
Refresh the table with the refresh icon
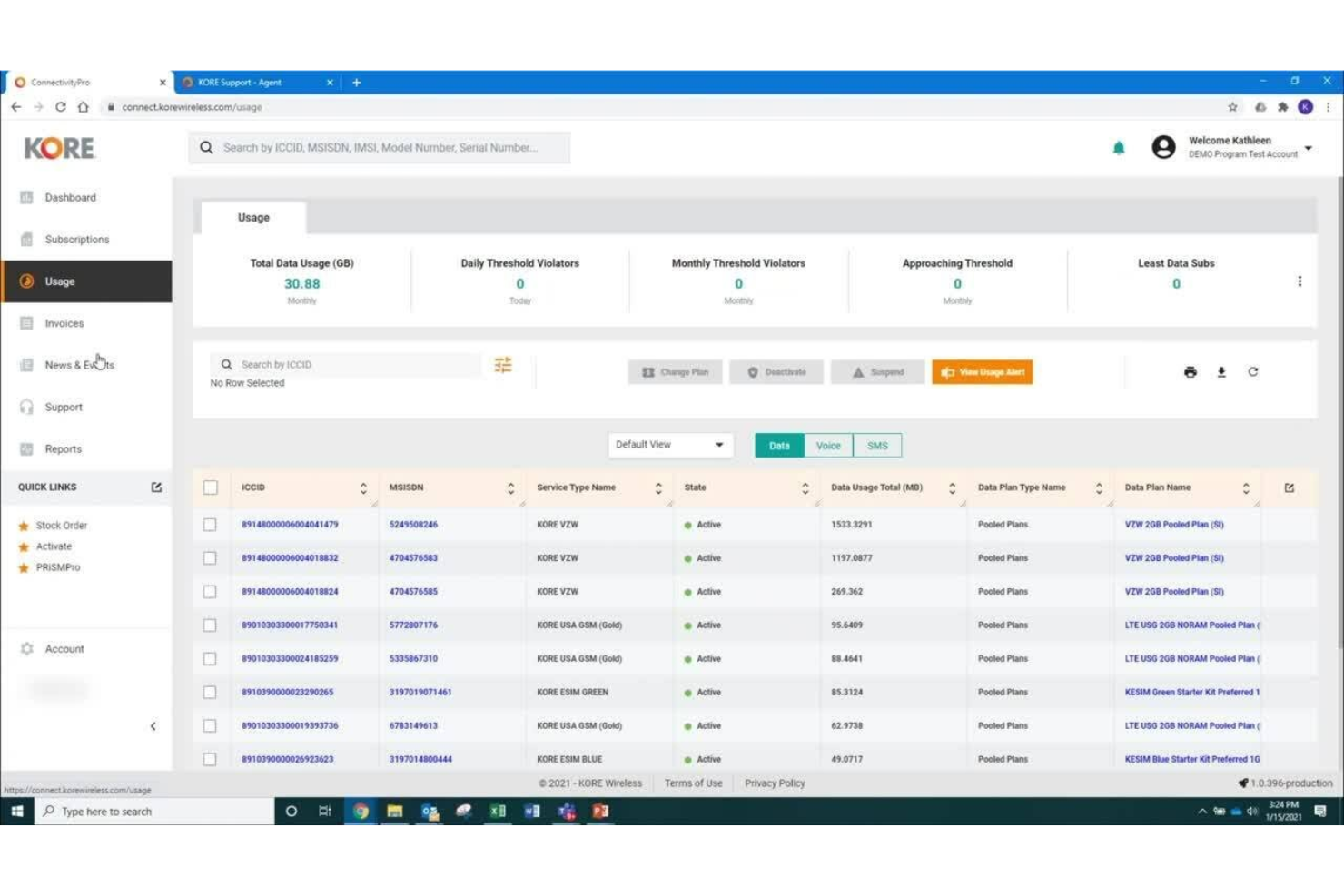point(1253,371)
